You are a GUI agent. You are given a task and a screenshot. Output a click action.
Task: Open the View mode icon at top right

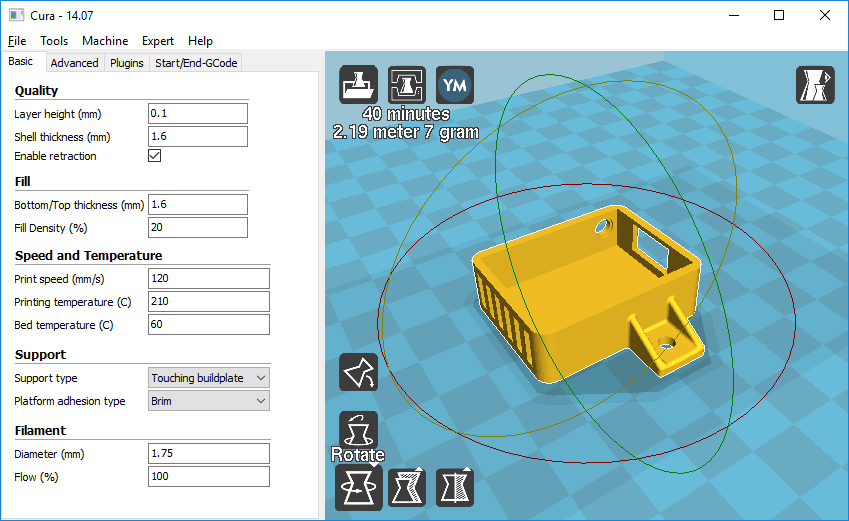tap(815, 84)
